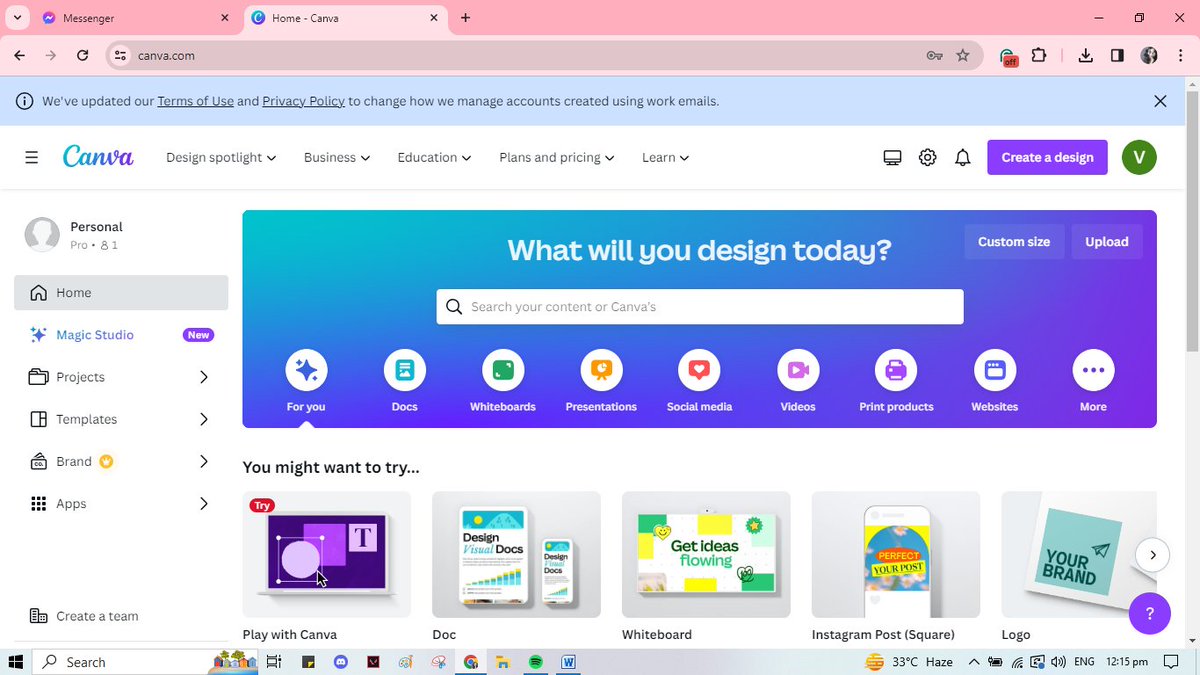Open Word from the taskbar
The image size is (1200, 675).
[x=568, y=662]
